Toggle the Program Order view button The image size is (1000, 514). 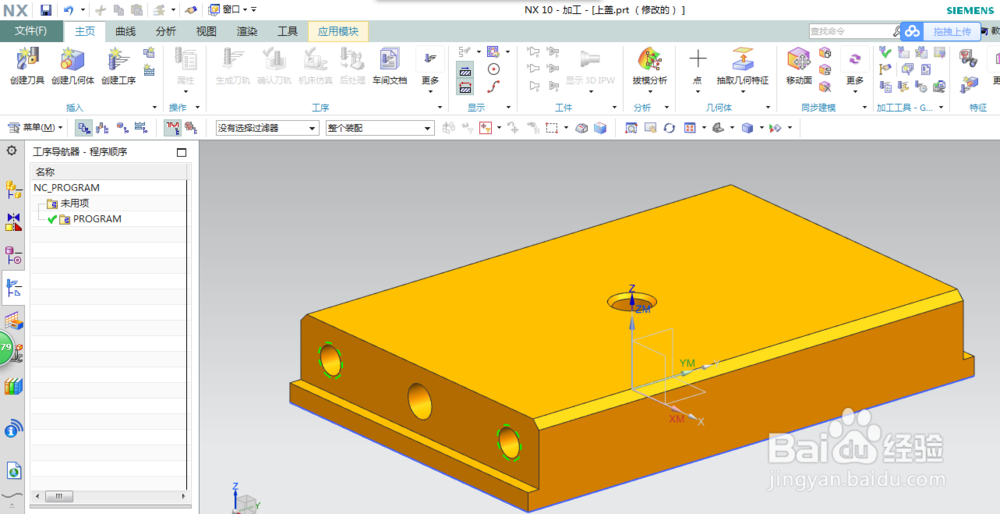pos(84,128)
